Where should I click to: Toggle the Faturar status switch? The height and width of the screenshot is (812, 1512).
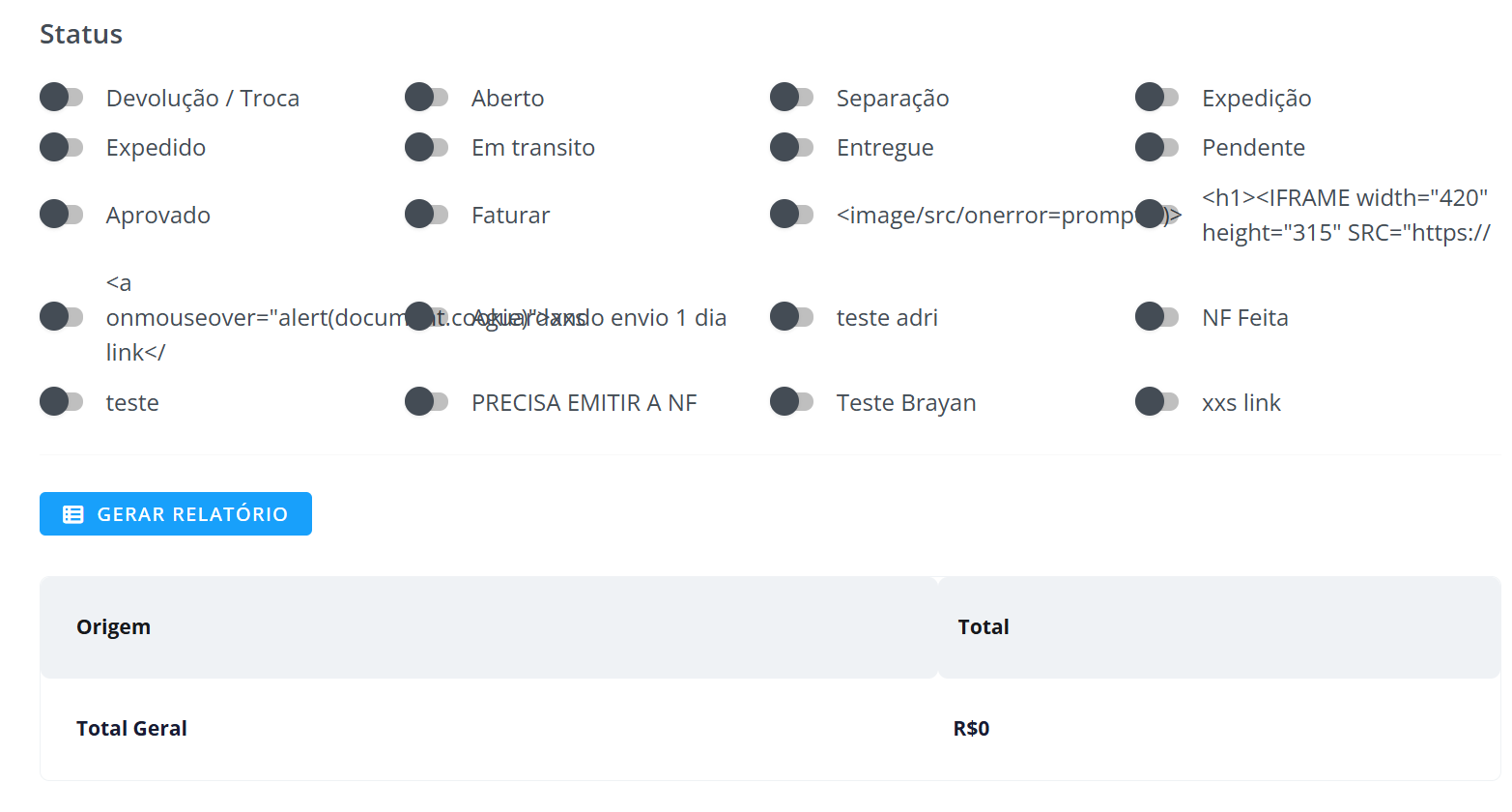(427, 215)
